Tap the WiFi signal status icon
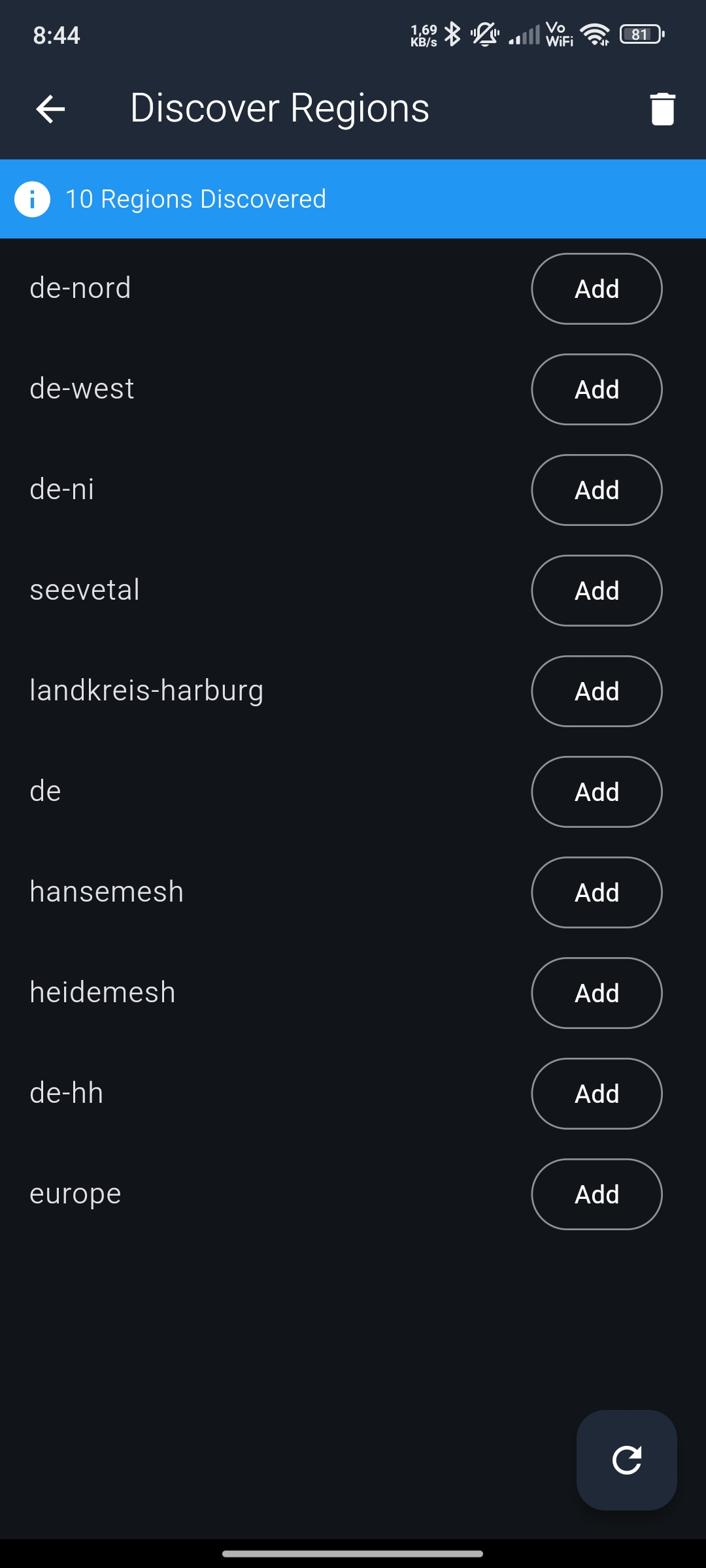 click(x=595, y=34)
